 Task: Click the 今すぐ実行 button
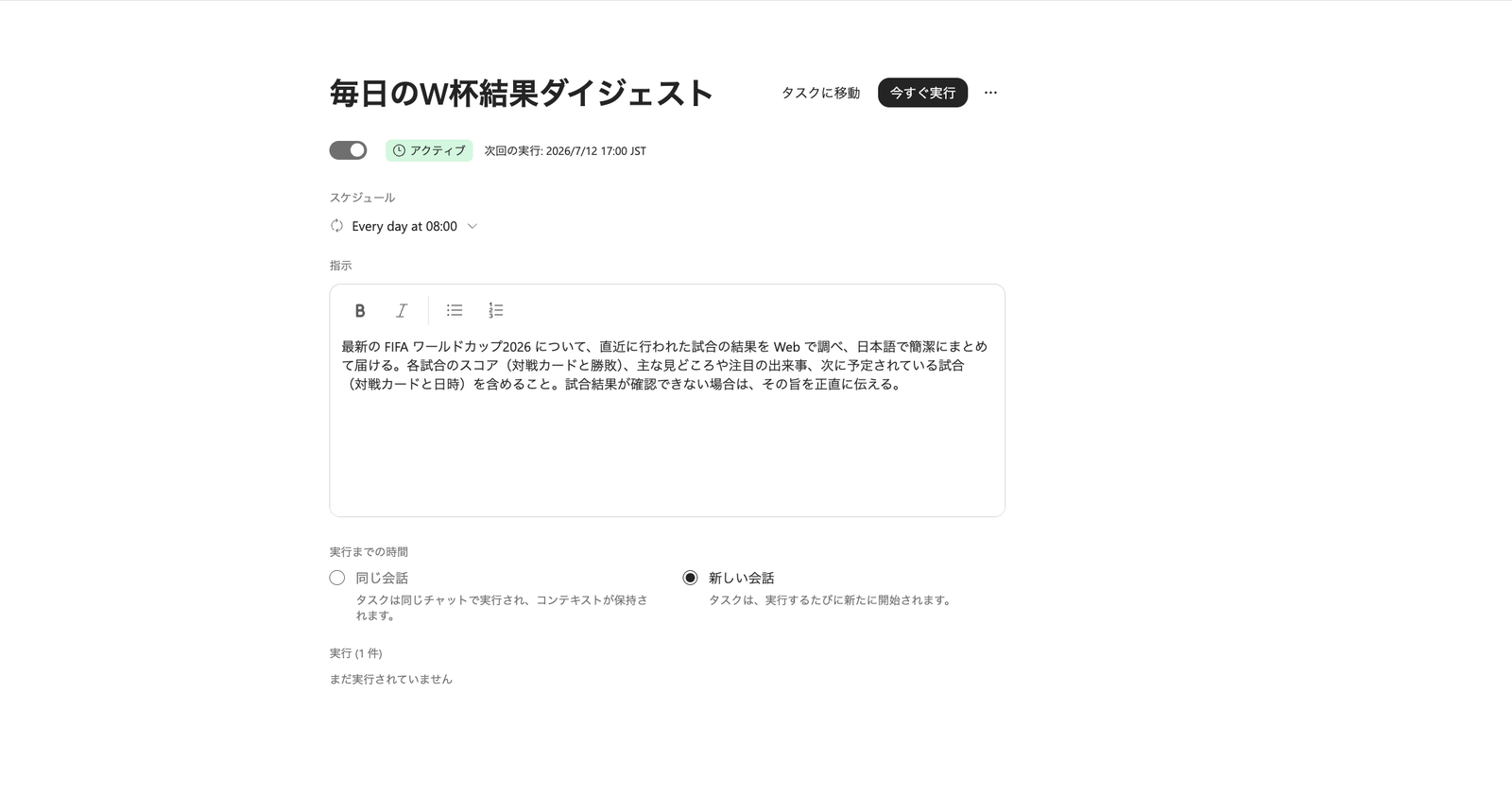point(922,93)
